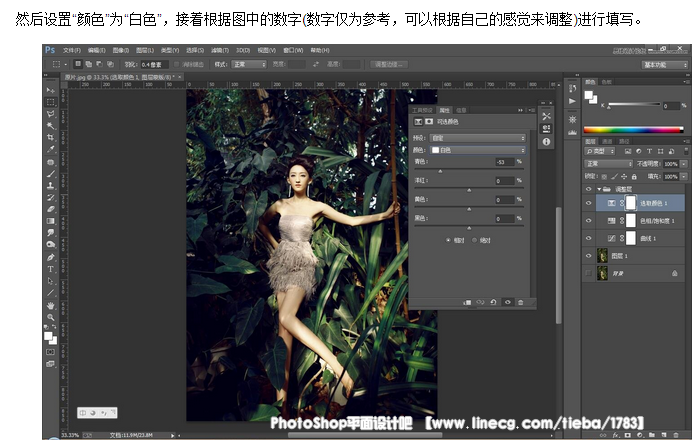The height and width of the screenshot is (440, 694).
Task: Select the Hand tool
Action: point(50,305)
